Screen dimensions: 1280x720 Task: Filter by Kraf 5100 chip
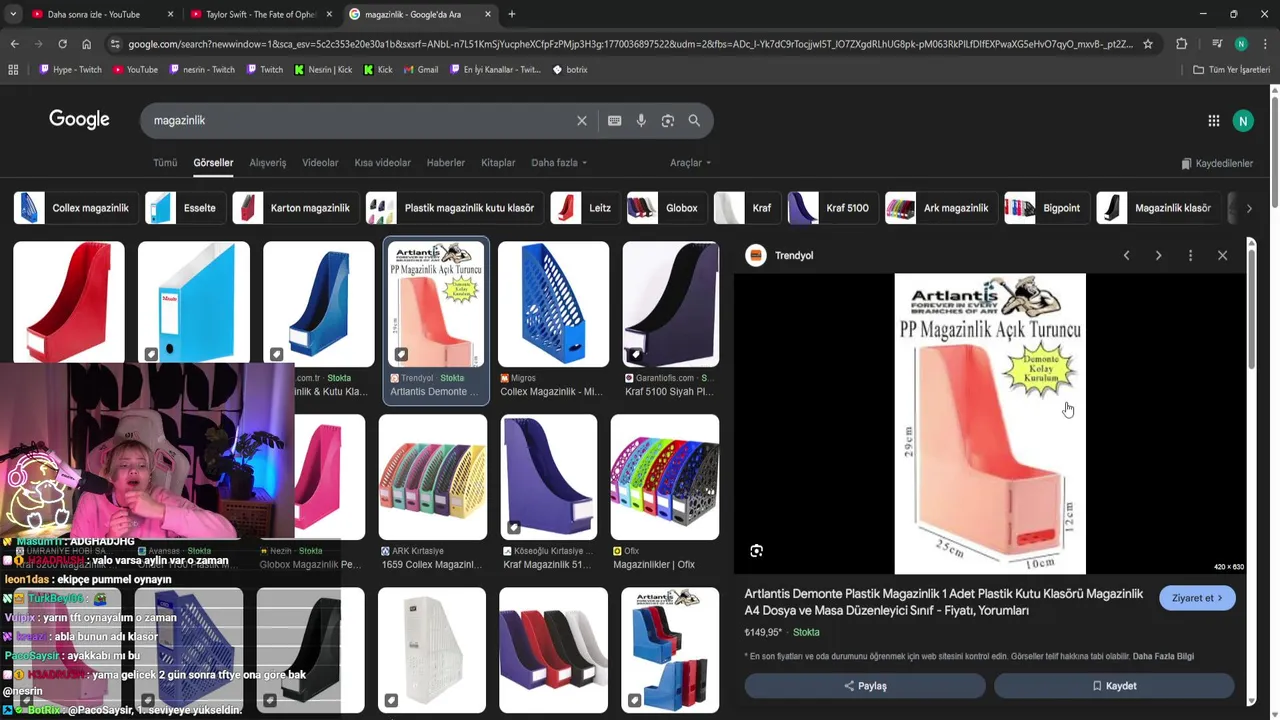click(833, 208)
